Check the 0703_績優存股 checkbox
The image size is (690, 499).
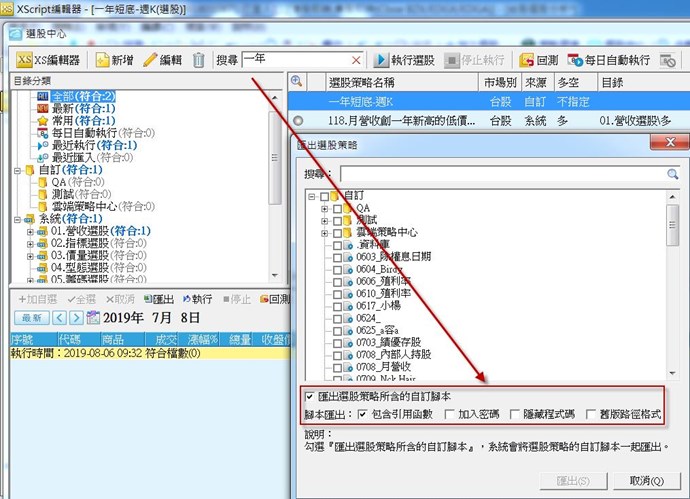(x=338, y=343)
